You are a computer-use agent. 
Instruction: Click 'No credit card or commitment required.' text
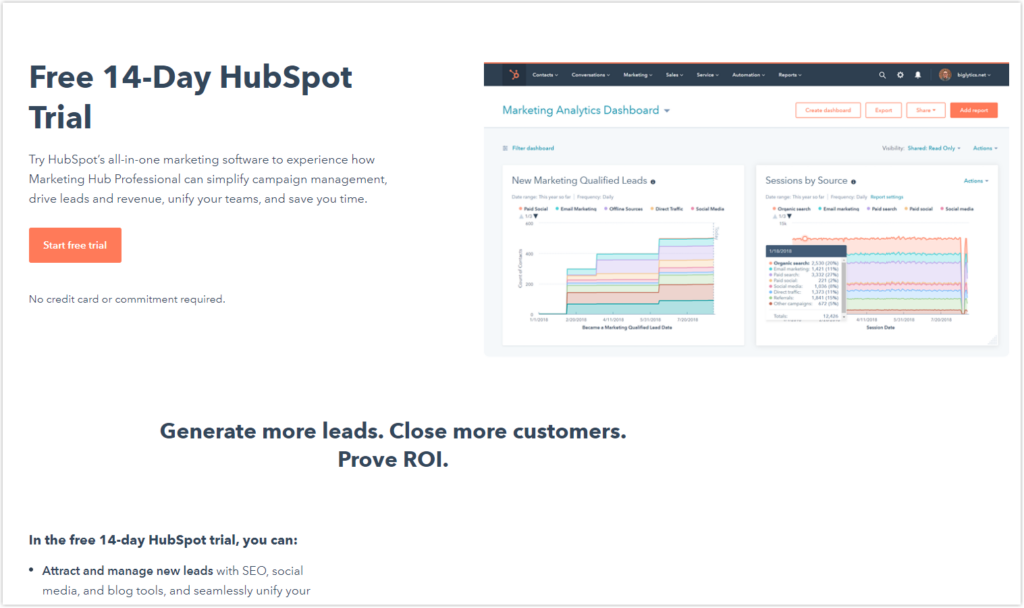click(127, 299)
